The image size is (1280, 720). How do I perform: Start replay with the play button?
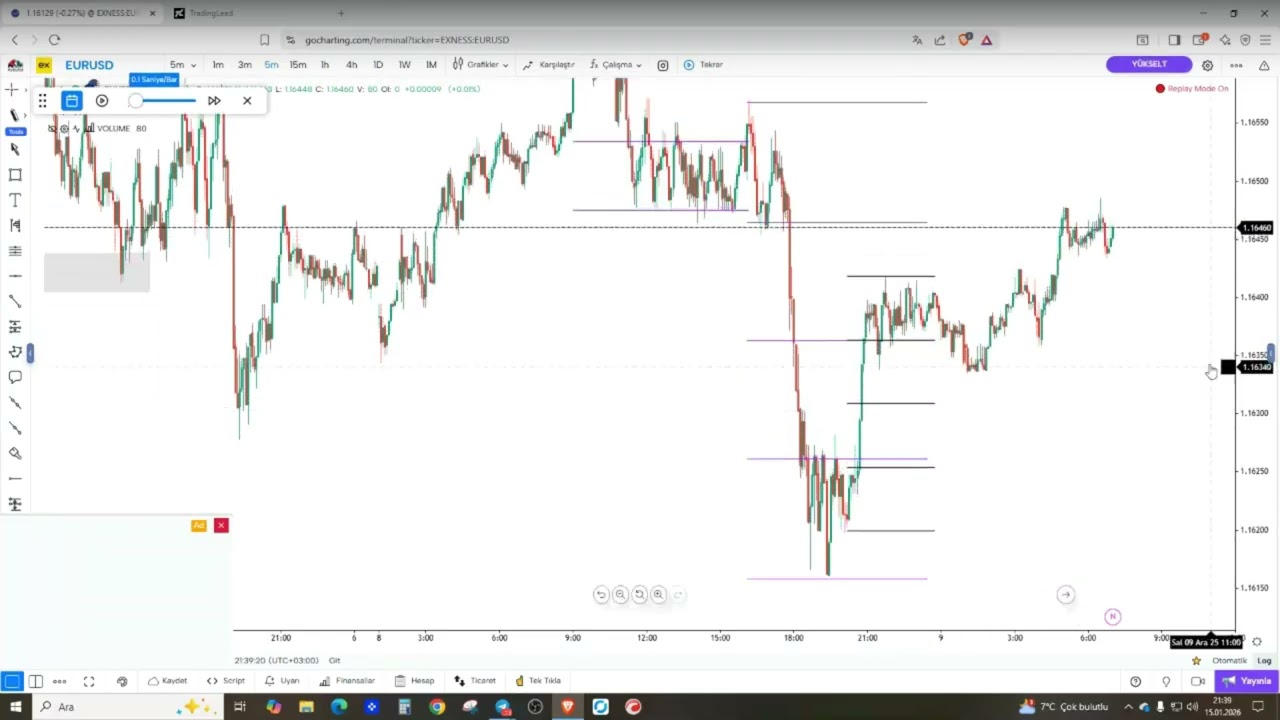pos(102,101)
